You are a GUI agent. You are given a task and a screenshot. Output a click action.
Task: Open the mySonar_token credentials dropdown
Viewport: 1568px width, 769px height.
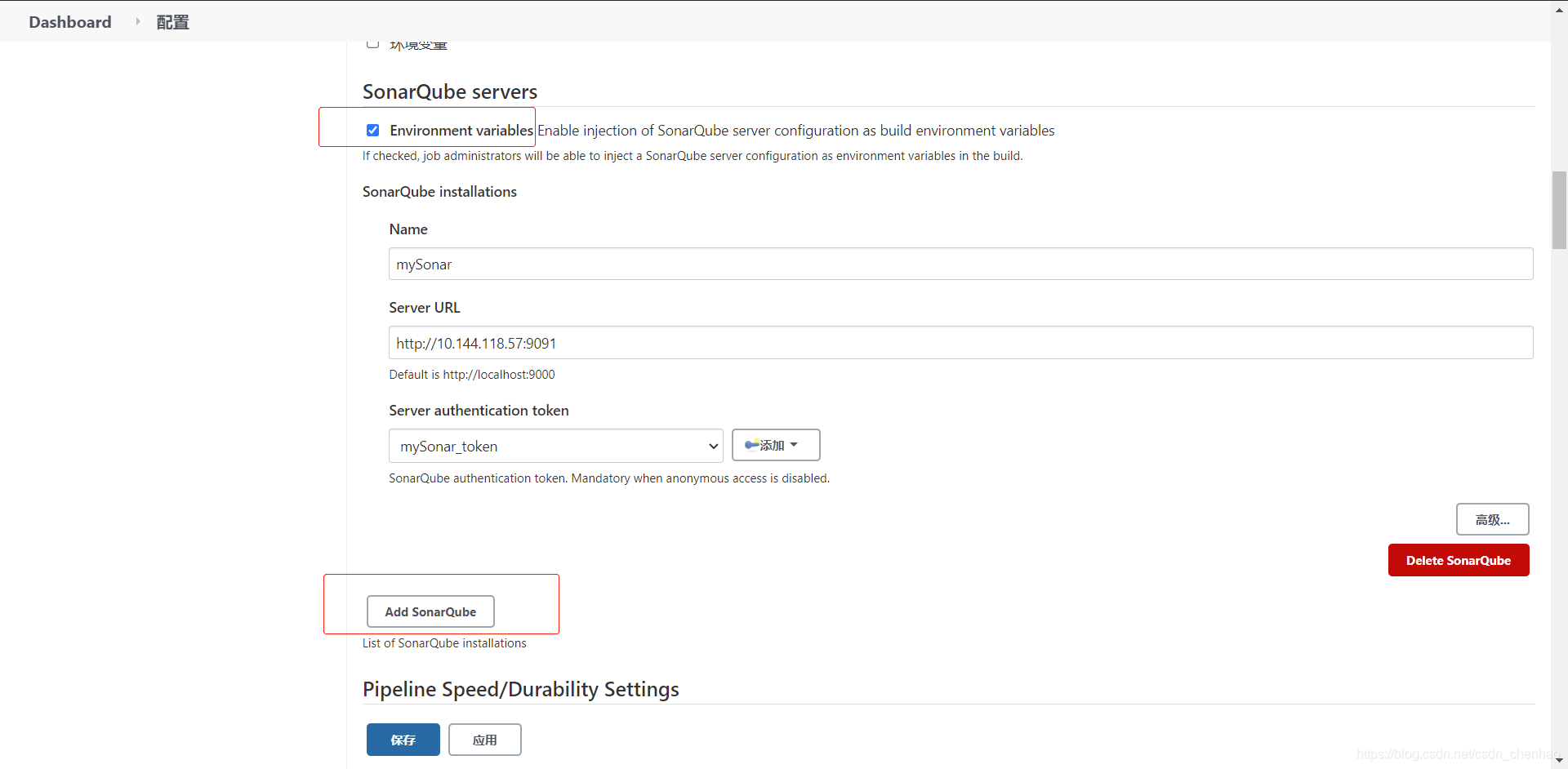[556, 446]
